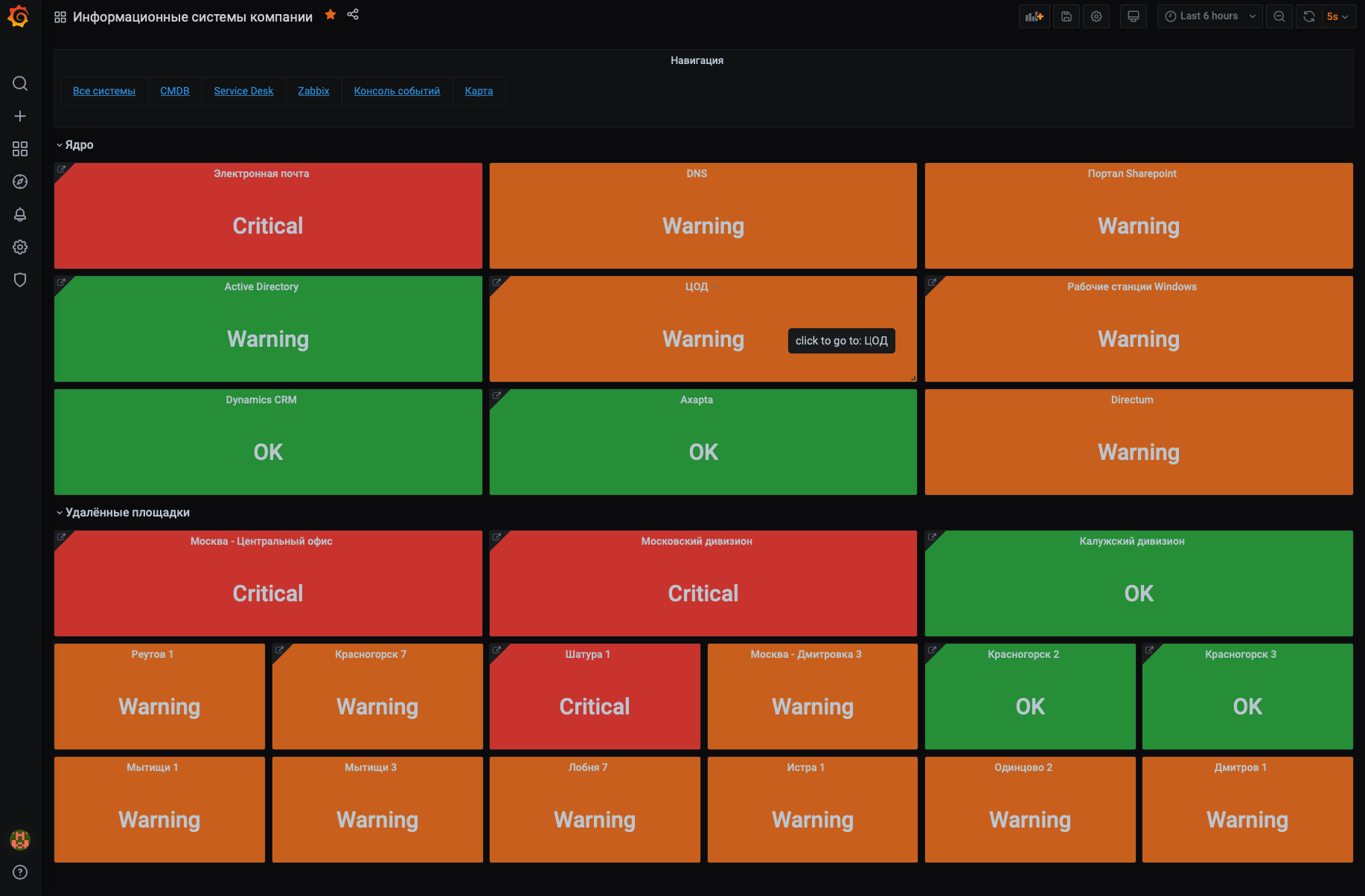1365x896 pixels.
Task: Follow the CMDB navigation link
Action: tap(175, 91)
